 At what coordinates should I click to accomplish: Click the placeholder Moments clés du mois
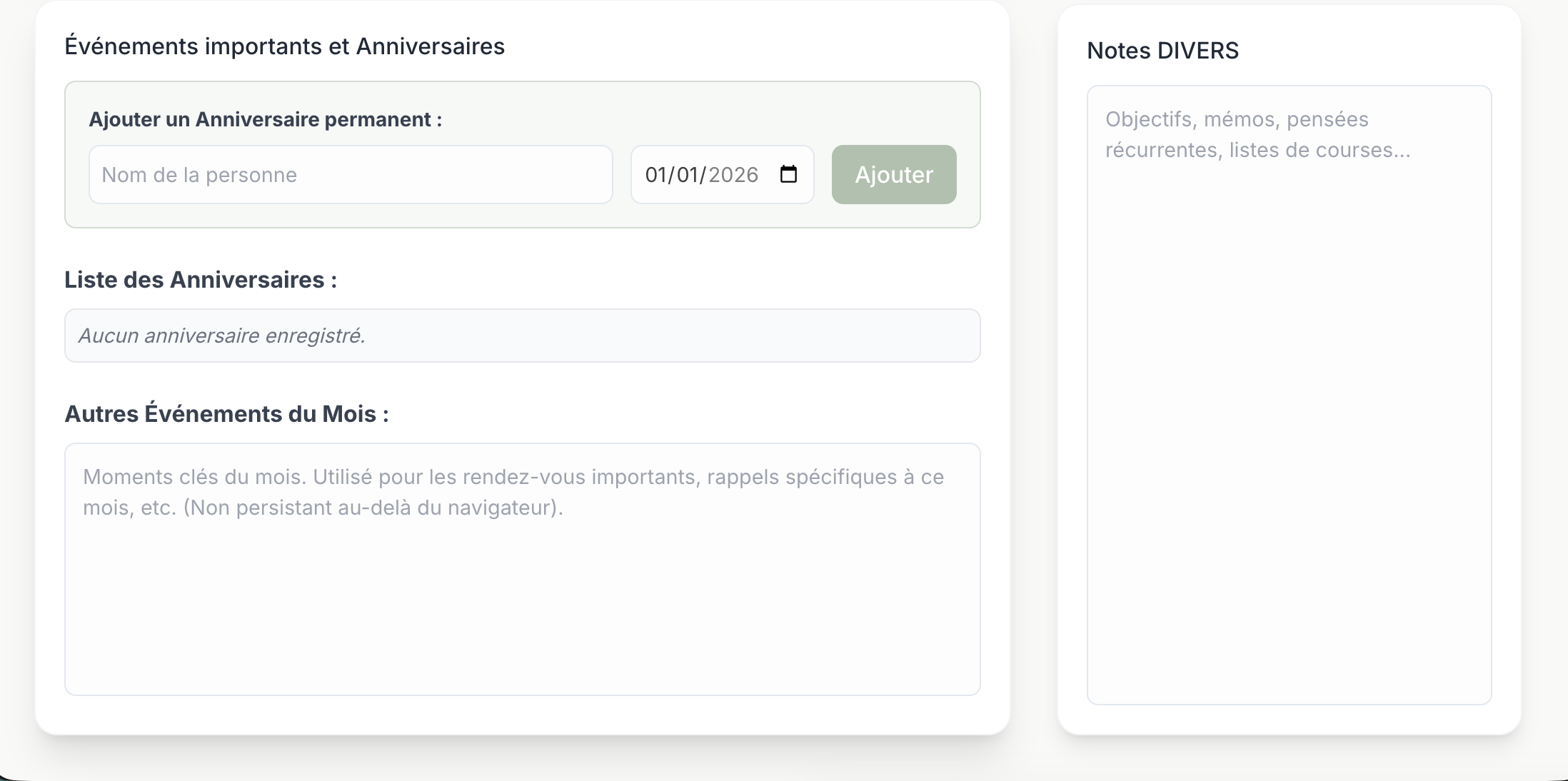click(513, 493)
